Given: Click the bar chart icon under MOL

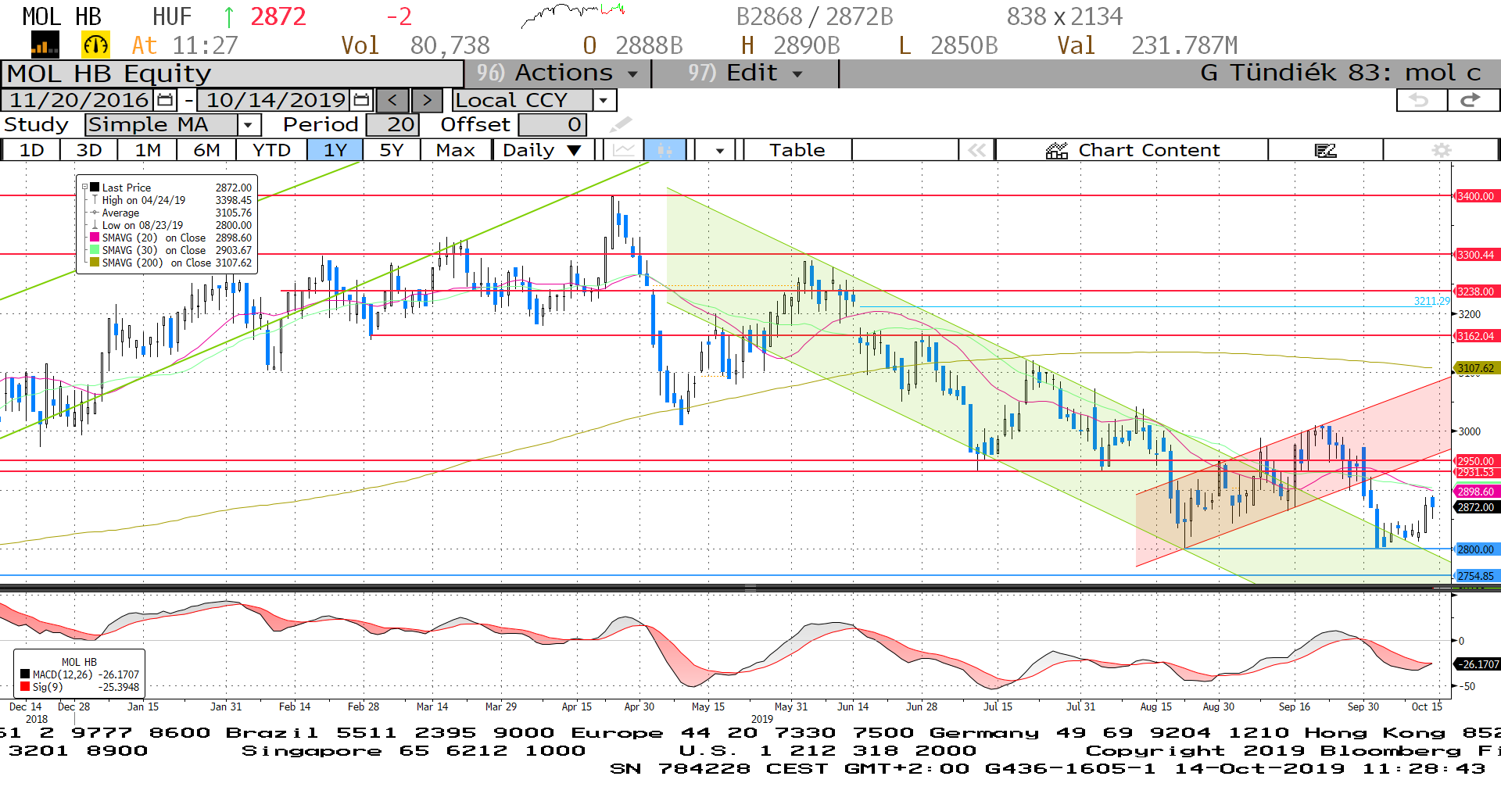Looking at the screenshot, I should [45, 45].
